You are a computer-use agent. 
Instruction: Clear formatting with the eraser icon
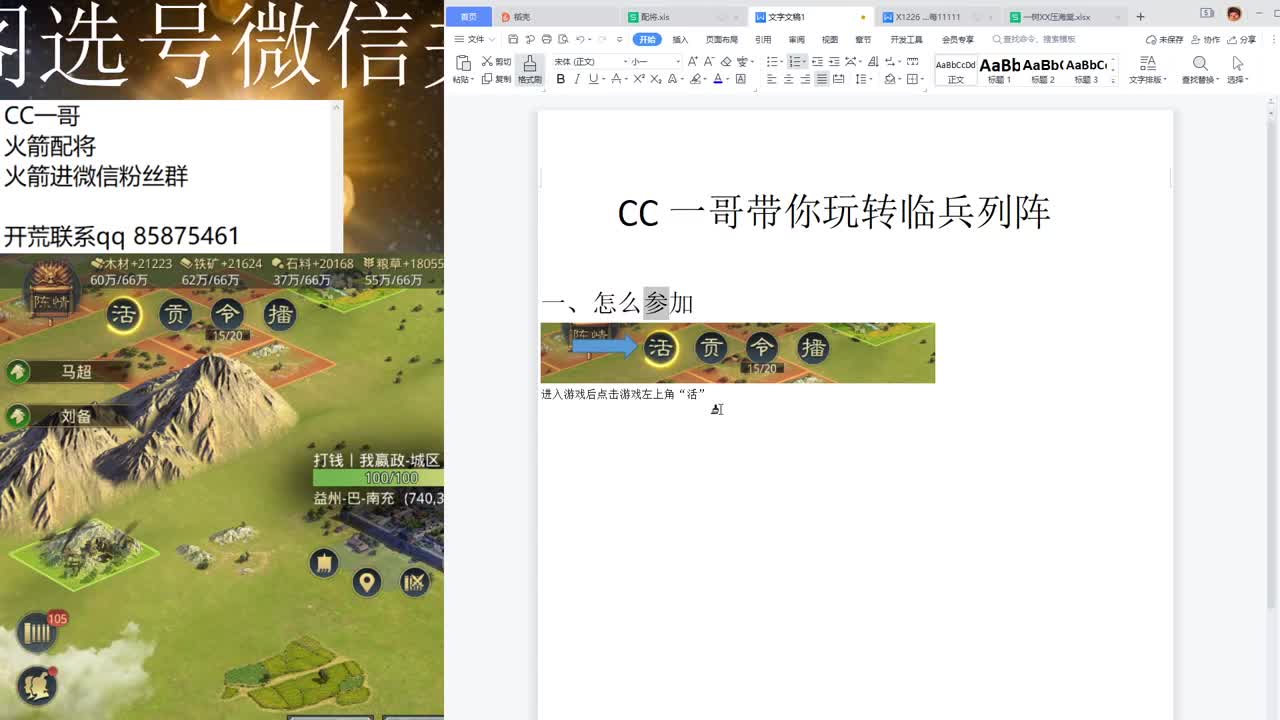726,61
